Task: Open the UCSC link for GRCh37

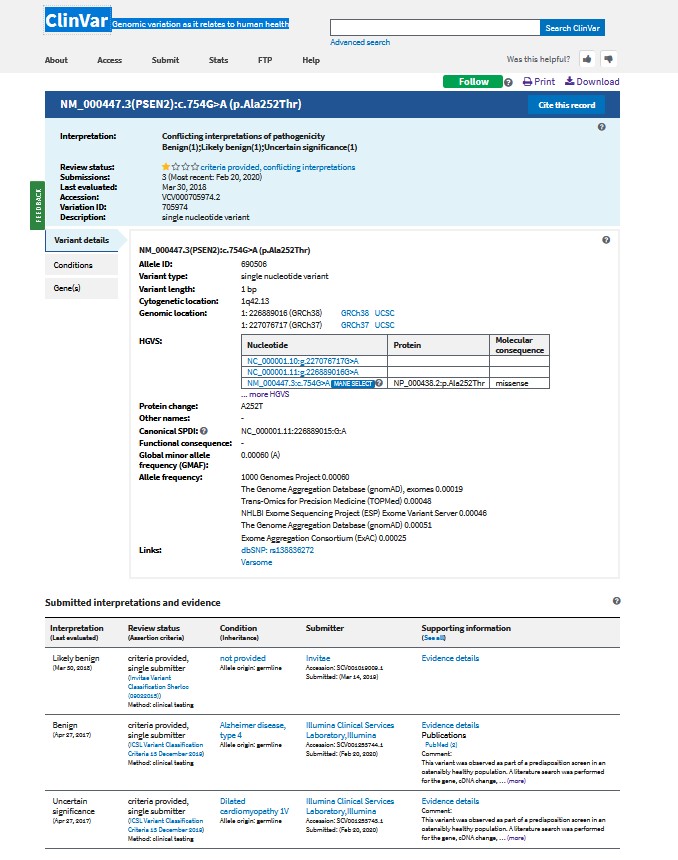Action: point(385,325)
